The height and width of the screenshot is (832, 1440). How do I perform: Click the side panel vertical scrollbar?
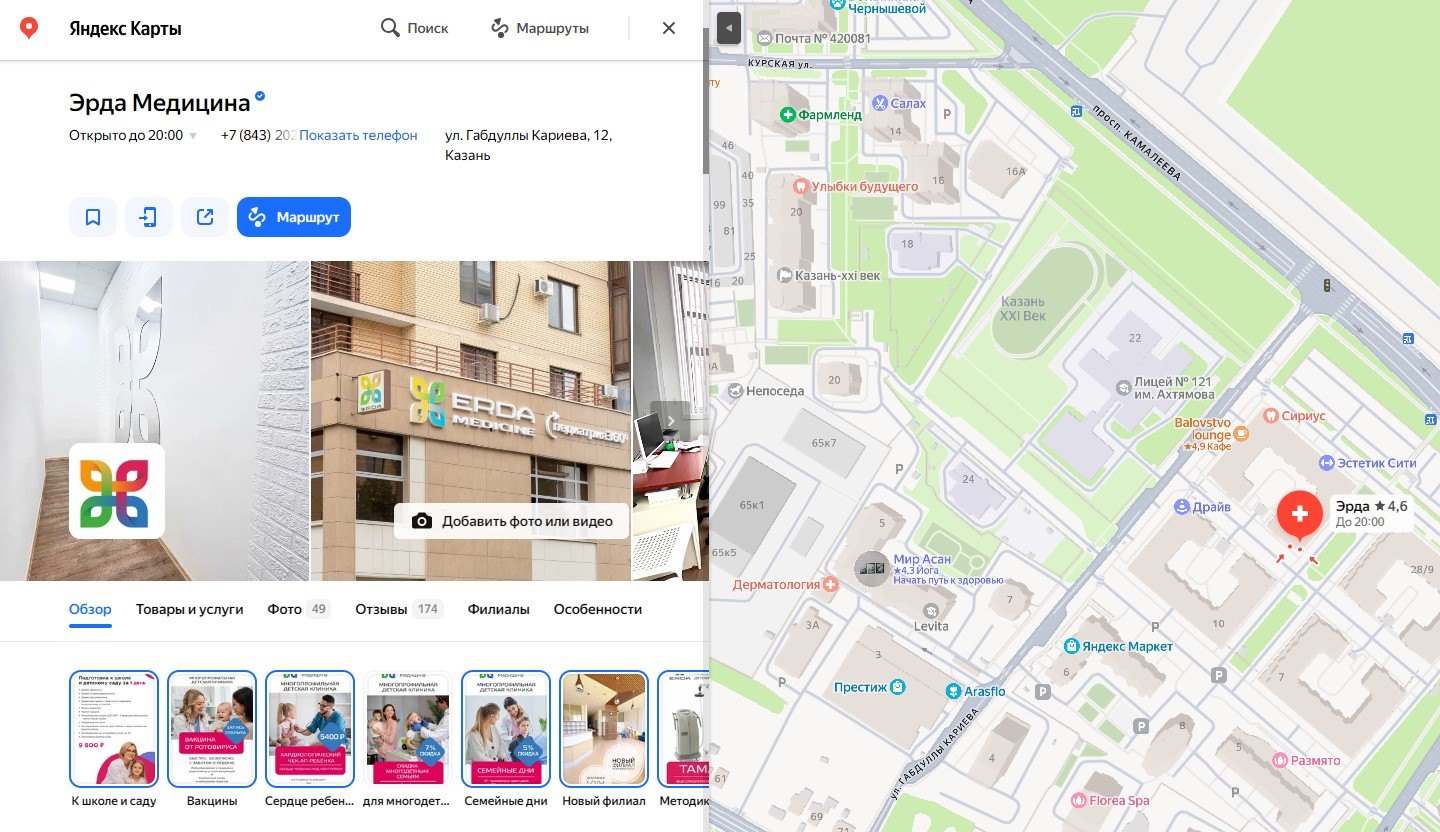pos(706,100)
